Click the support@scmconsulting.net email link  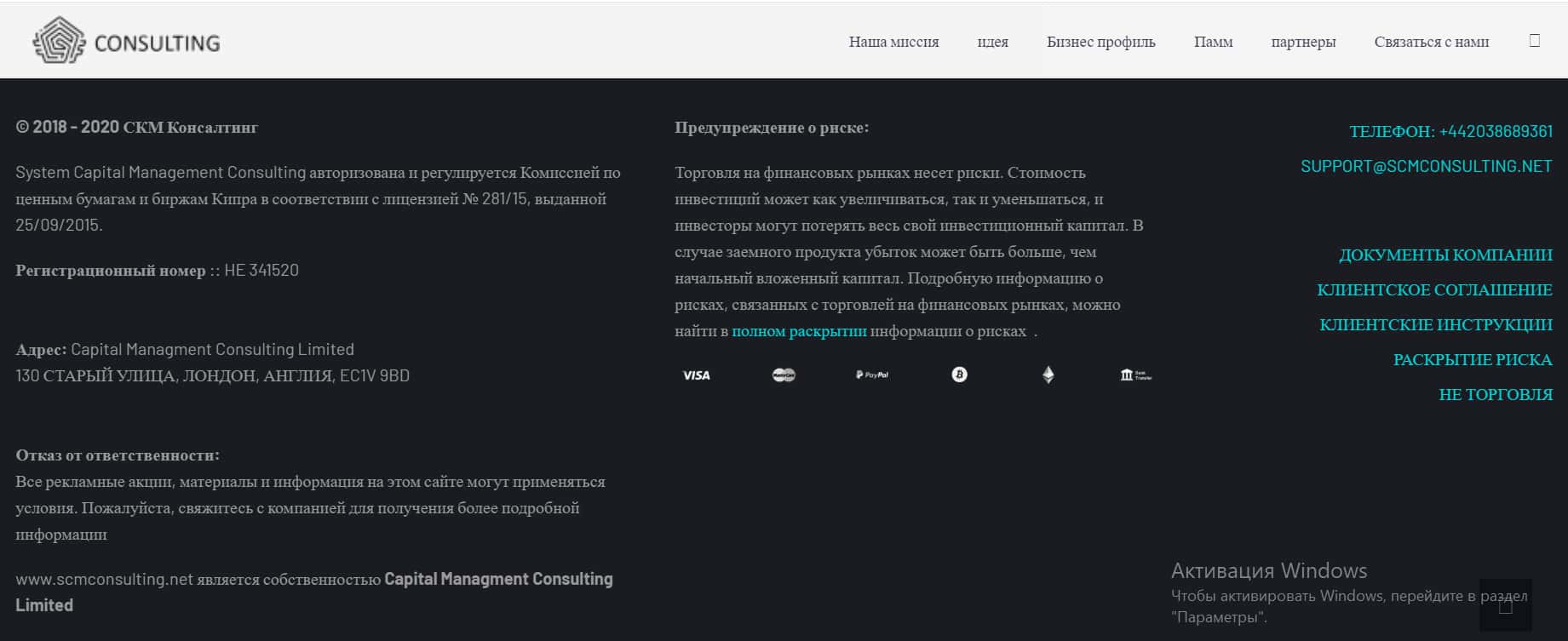pyautogui.click(x=1426, y=167)
